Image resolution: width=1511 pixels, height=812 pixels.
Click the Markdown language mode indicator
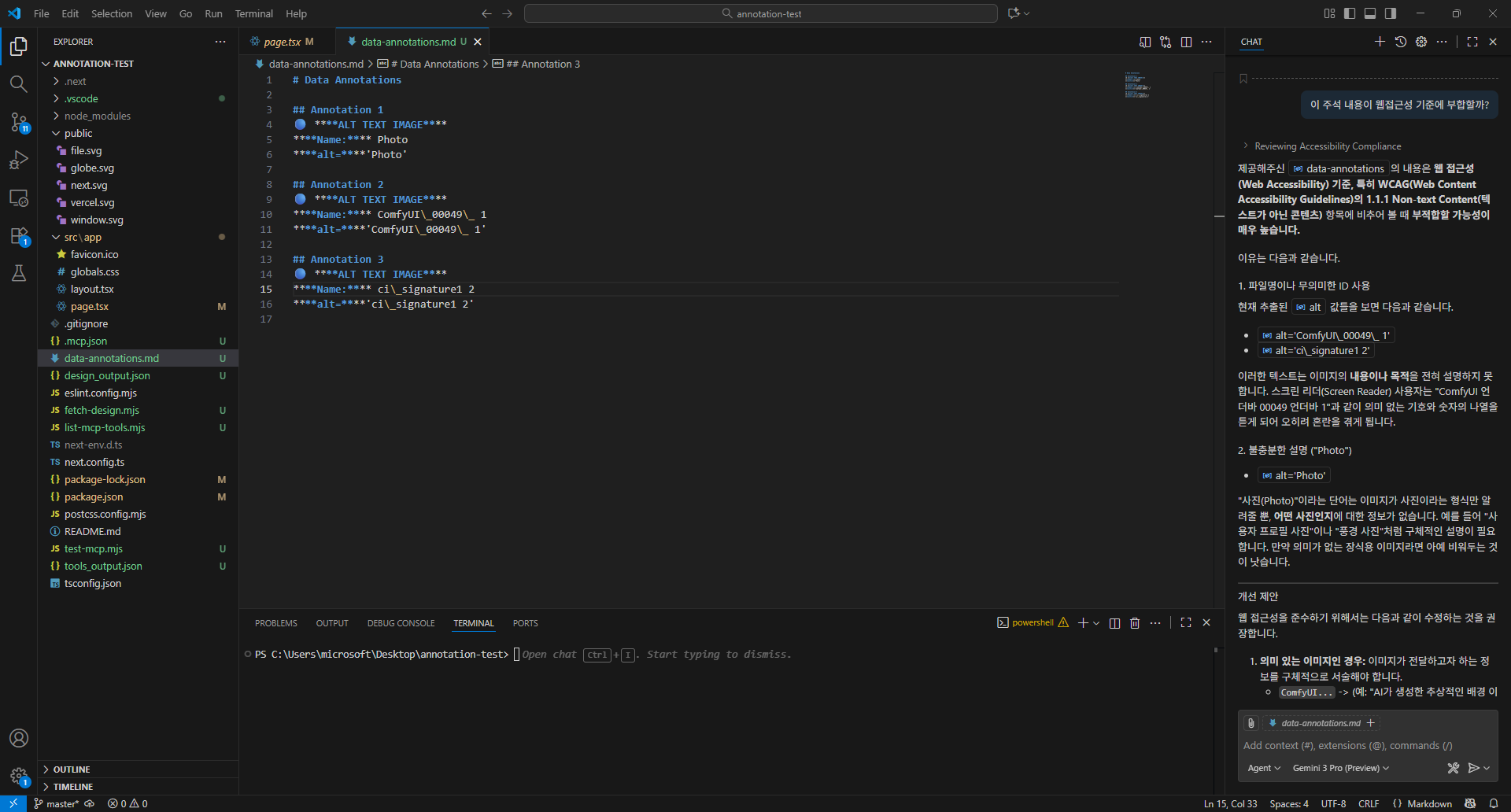click(x=1429, y=803)
